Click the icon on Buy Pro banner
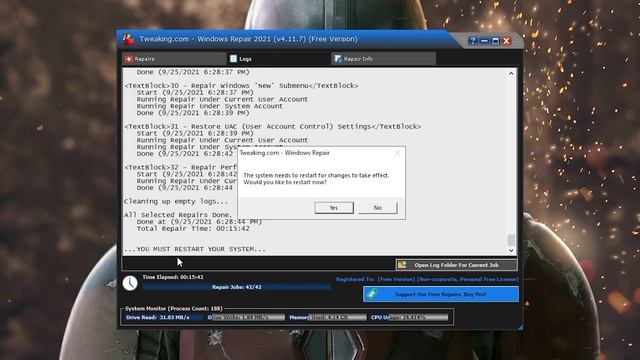The image size is (640, 360). pos(372,294)
